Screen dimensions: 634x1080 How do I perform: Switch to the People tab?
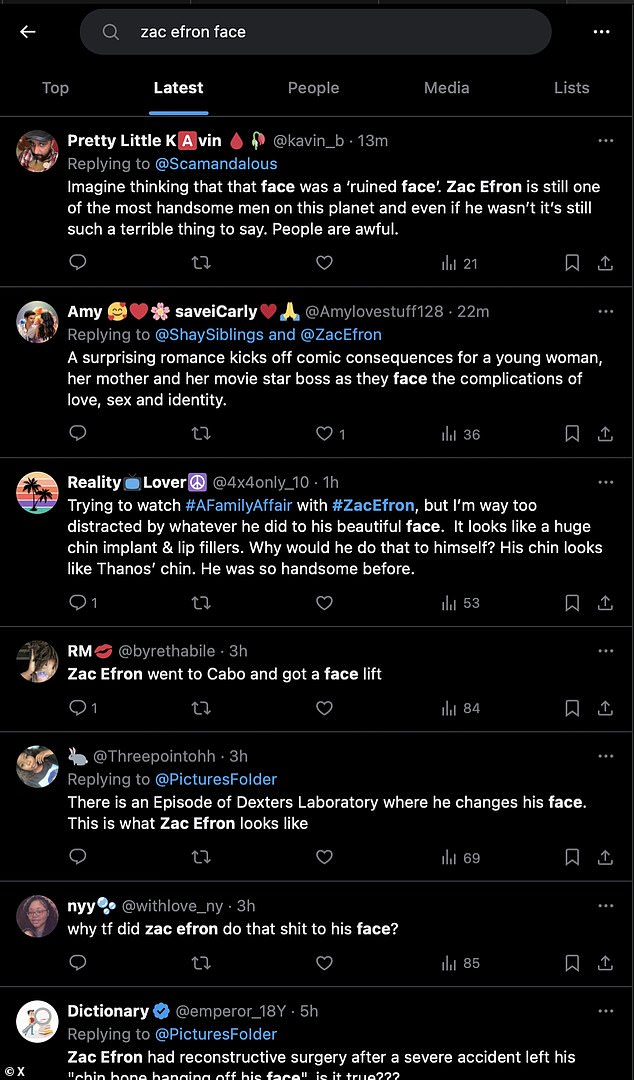(314, 88)
